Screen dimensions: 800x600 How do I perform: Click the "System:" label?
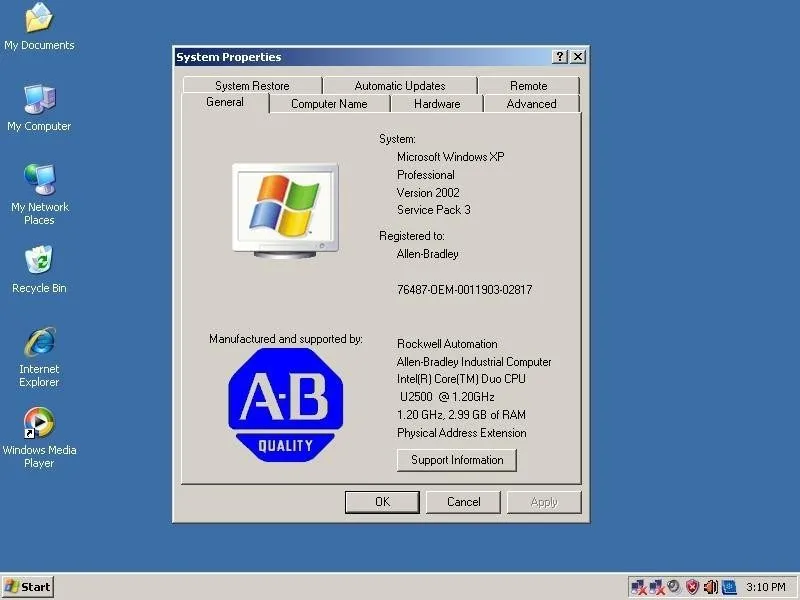tap(397, 139)
